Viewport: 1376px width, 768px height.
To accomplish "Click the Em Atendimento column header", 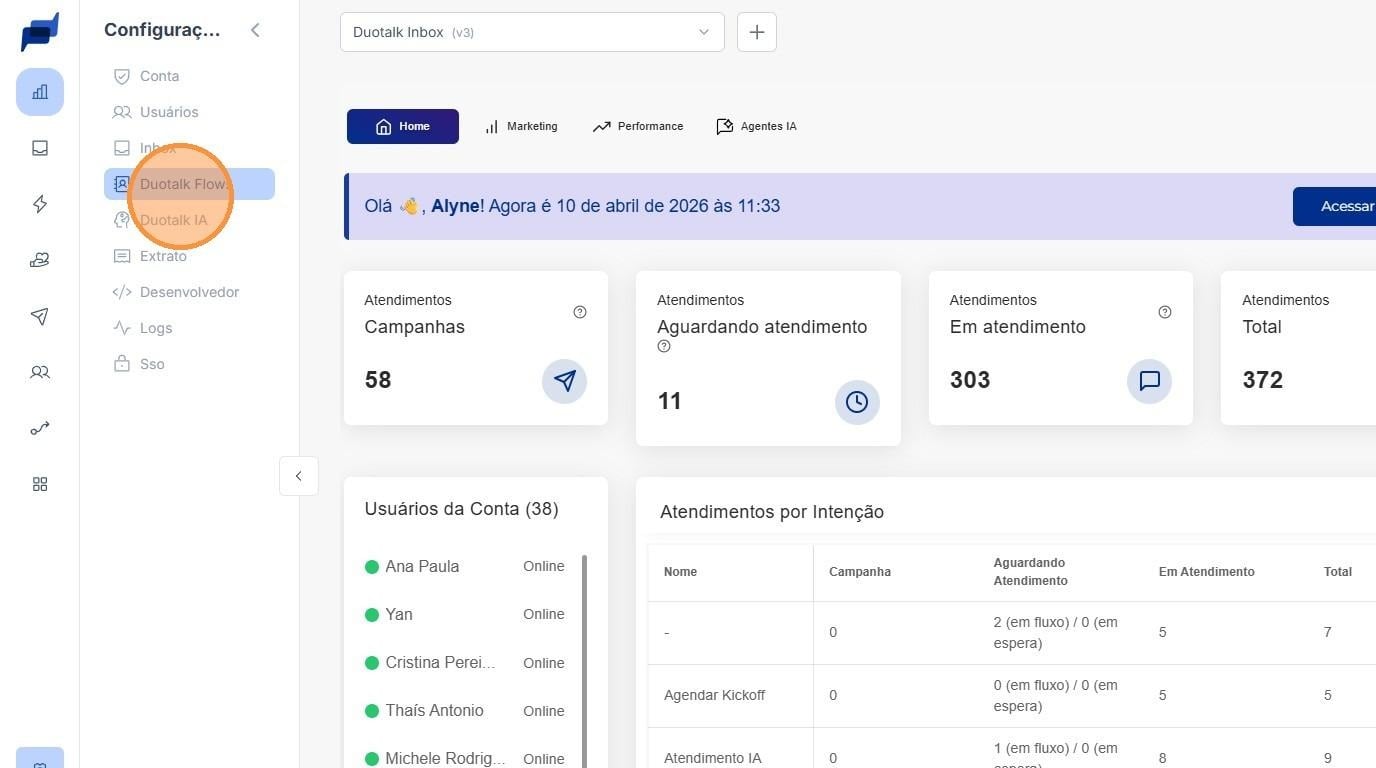I will tap(1207, 572).
